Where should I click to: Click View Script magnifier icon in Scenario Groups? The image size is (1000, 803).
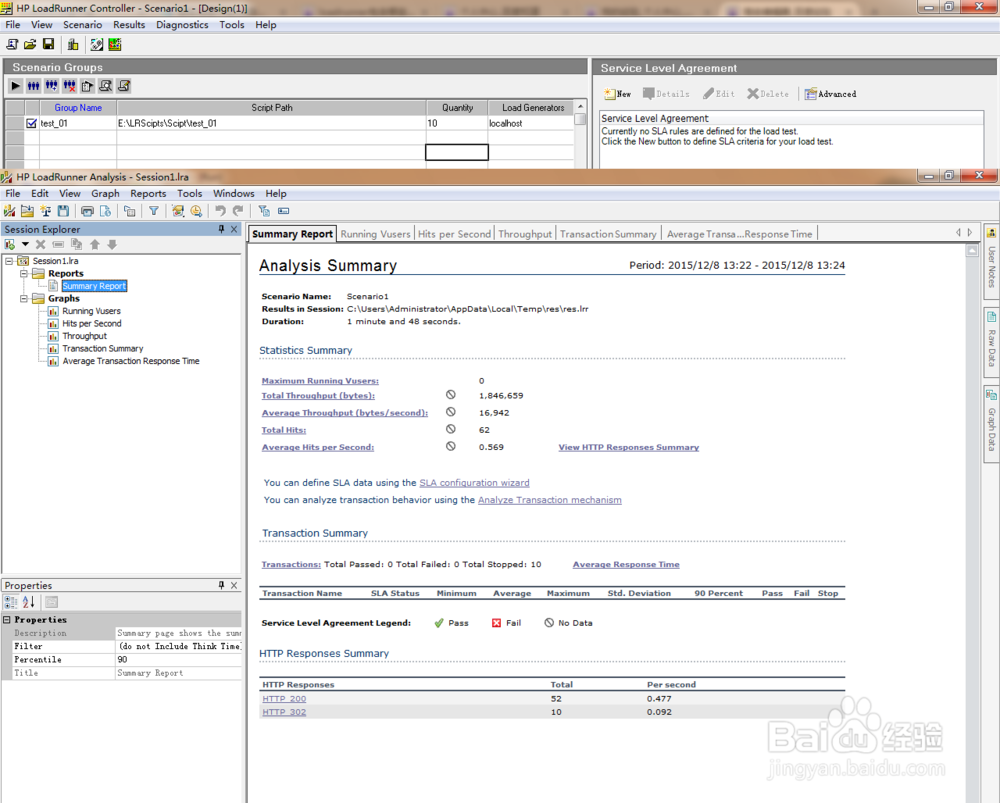(x=106, y=85)
